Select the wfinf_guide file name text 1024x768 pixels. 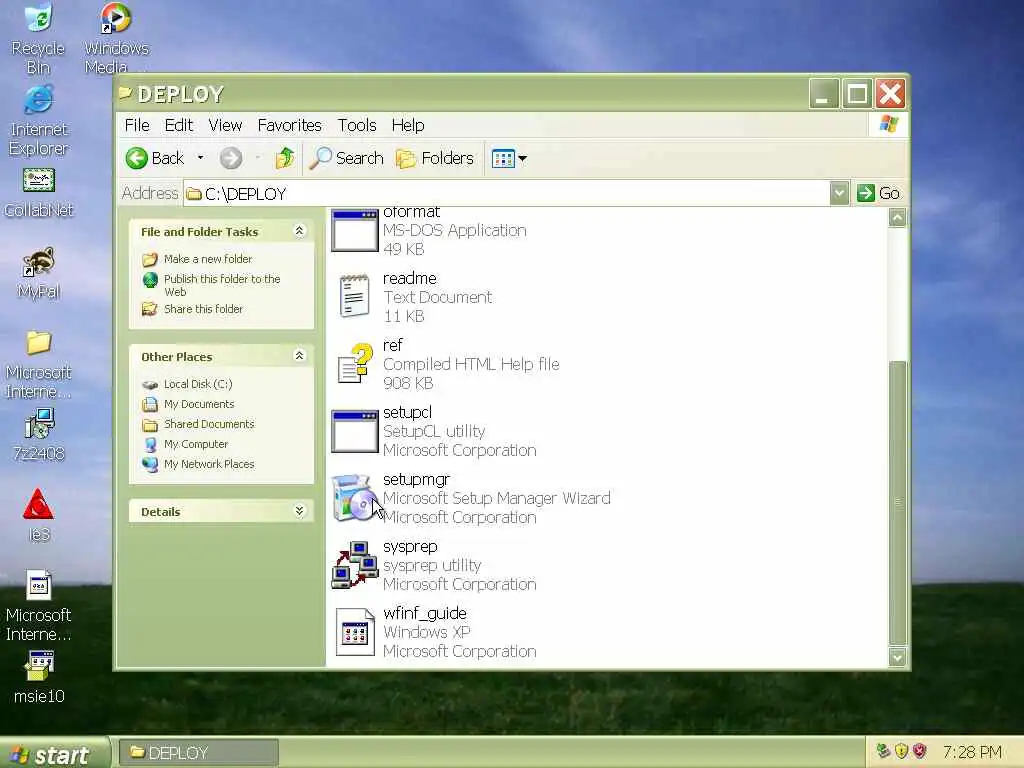(424, 613)
